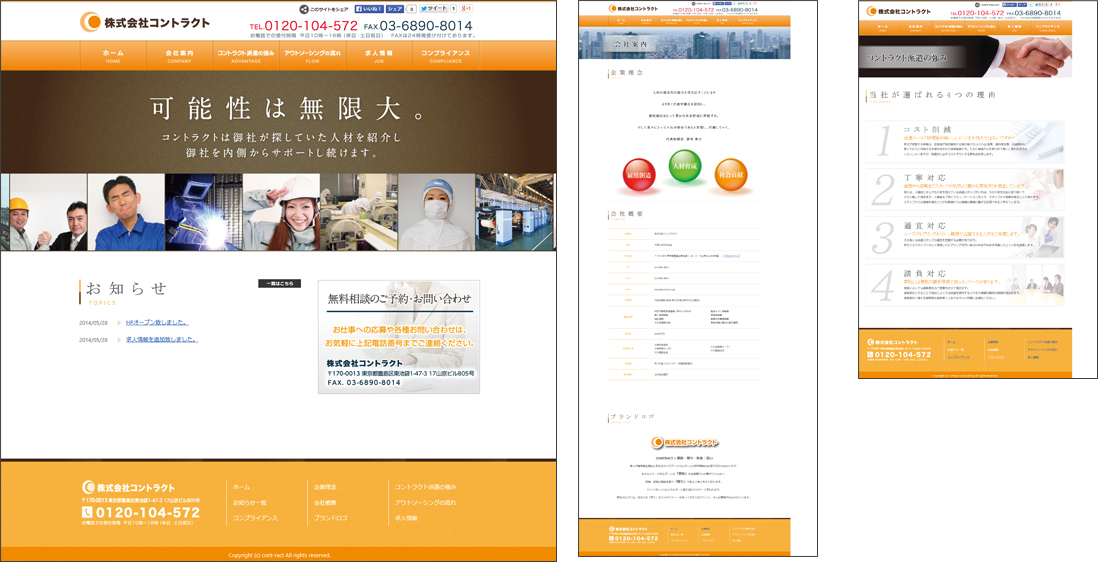Click the share-site icon in the home page header

[304, 9]
